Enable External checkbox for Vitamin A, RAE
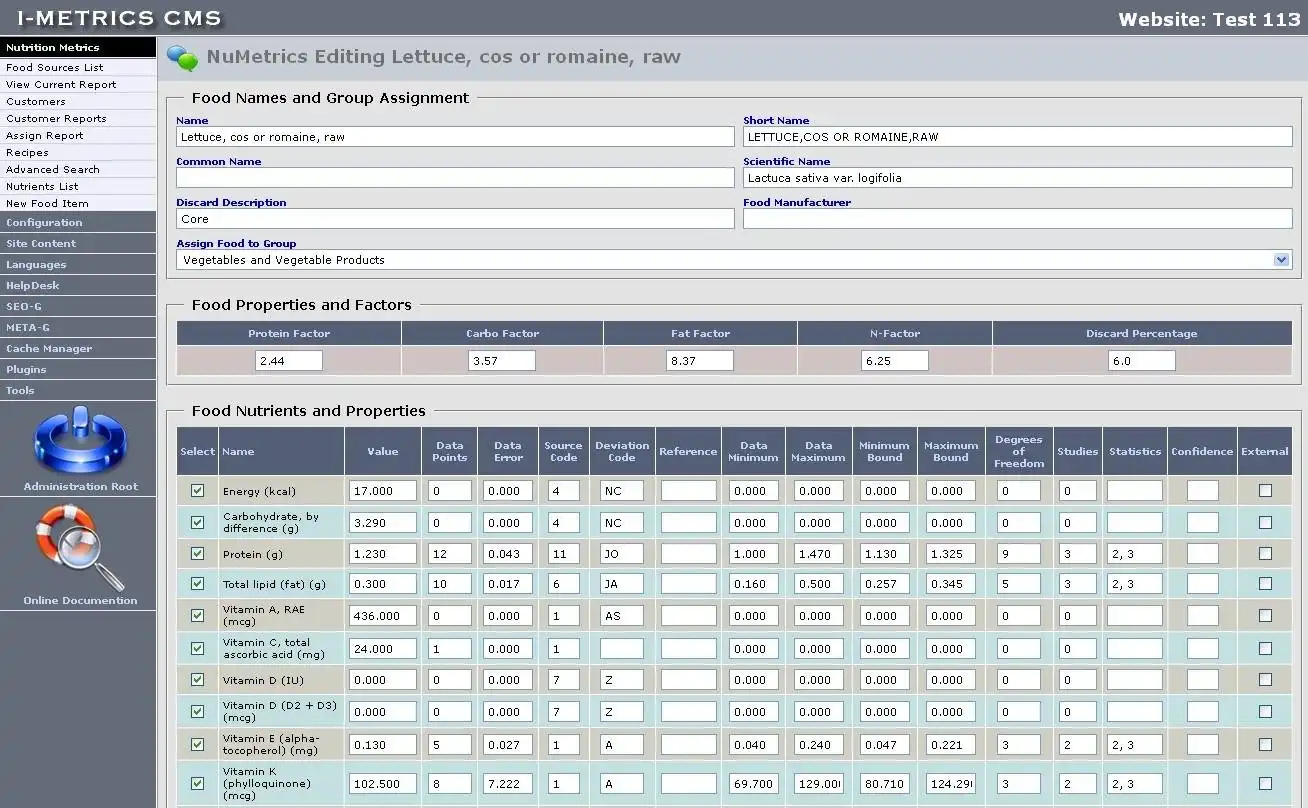The image size is (1308, 808). 1265,616
